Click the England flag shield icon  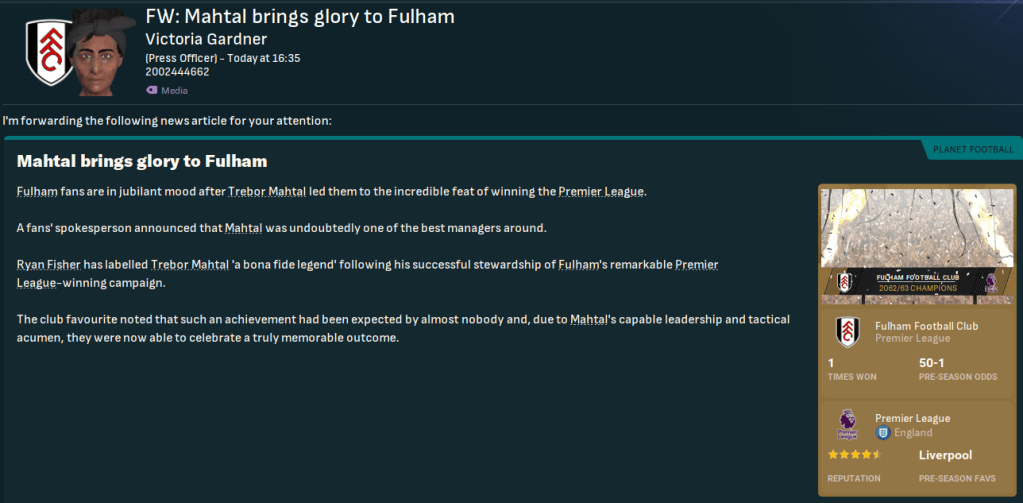point(883,433)
